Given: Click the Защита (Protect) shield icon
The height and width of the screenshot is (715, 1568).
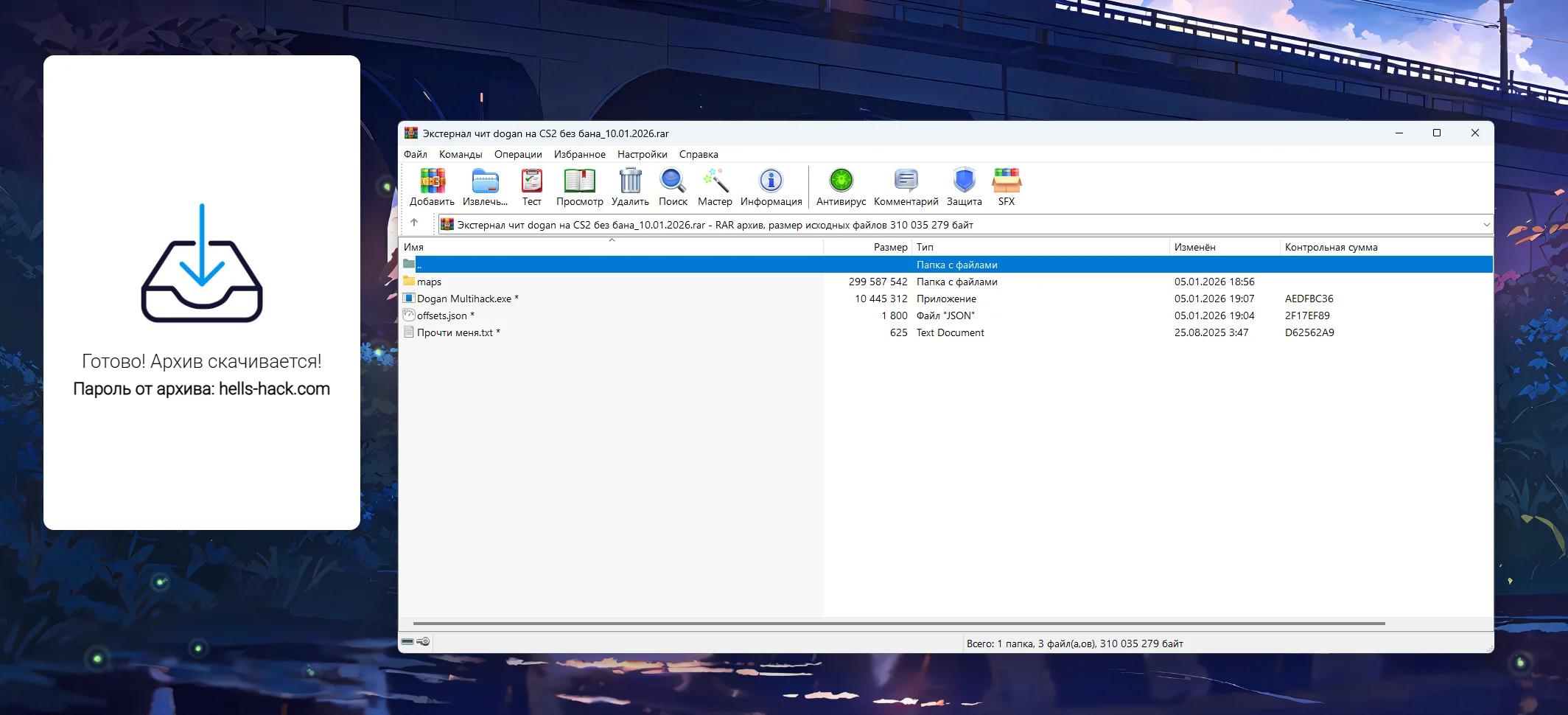Looking at the screenshot, I should coord(964,181).
